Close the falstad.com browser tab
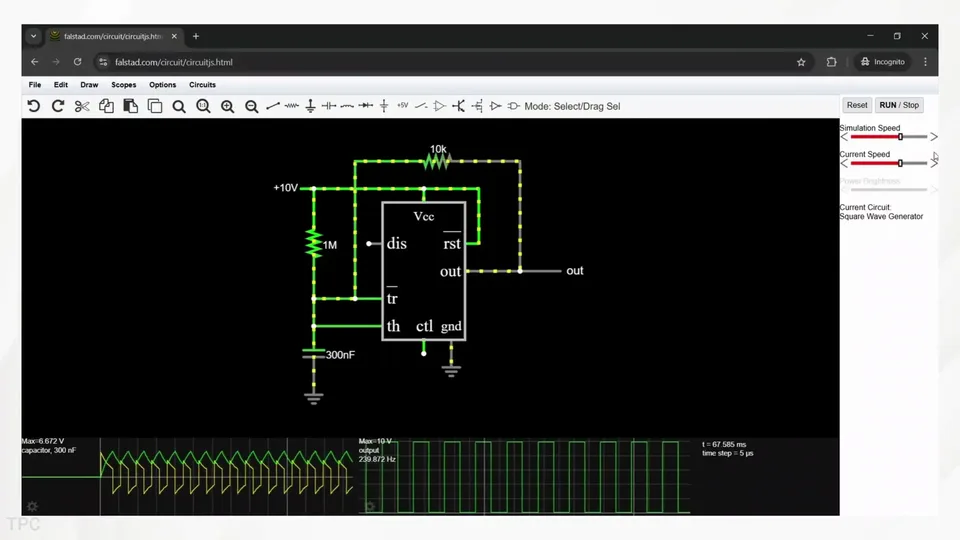Screen dimensions: 960x540 pos(174,36)
